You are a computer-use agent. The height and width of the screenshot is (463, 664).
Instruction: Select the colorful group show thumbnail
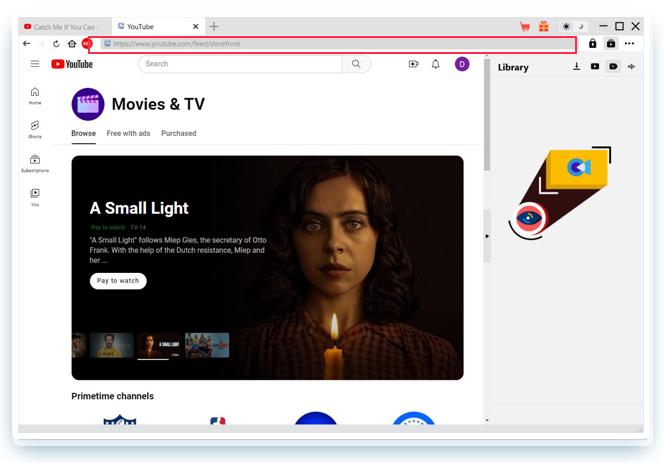click(x=207, y=345)
